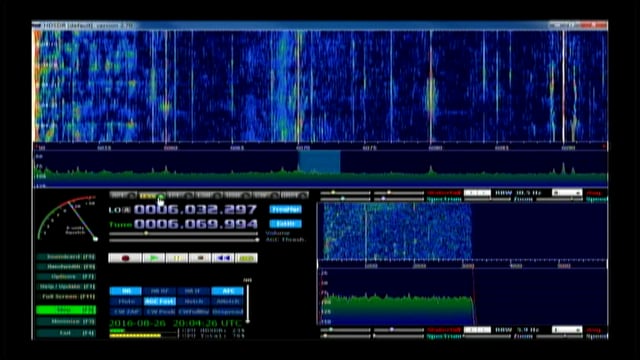Open Bandwidth [F6] settings
This screenshot has height=360, width=640.
pos(66,267)
